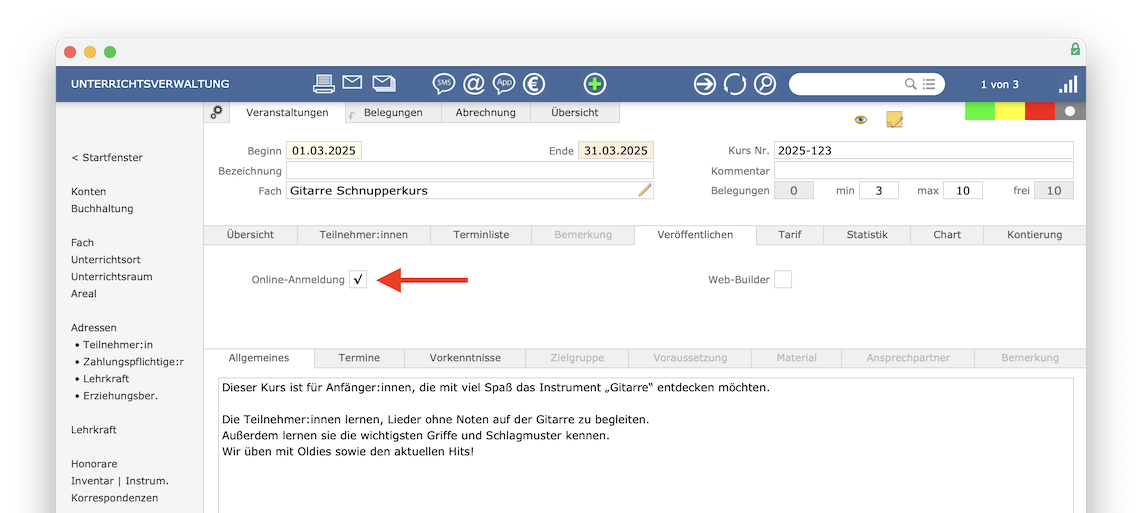This screenshot has height=513, width=1142.
Task: Click the stacked envelopes bulk mail icon
Action: click(384, 83)
